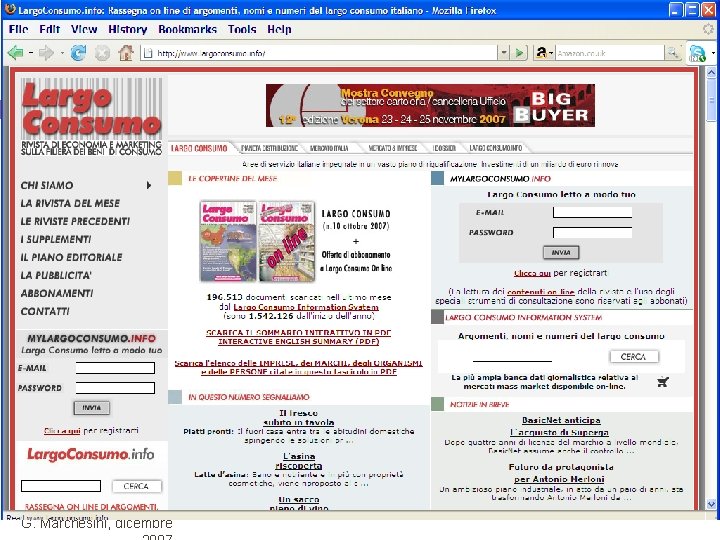Select the I Dossier tab
The width and height of the screenshot is (720, 540).
(444, 148)
